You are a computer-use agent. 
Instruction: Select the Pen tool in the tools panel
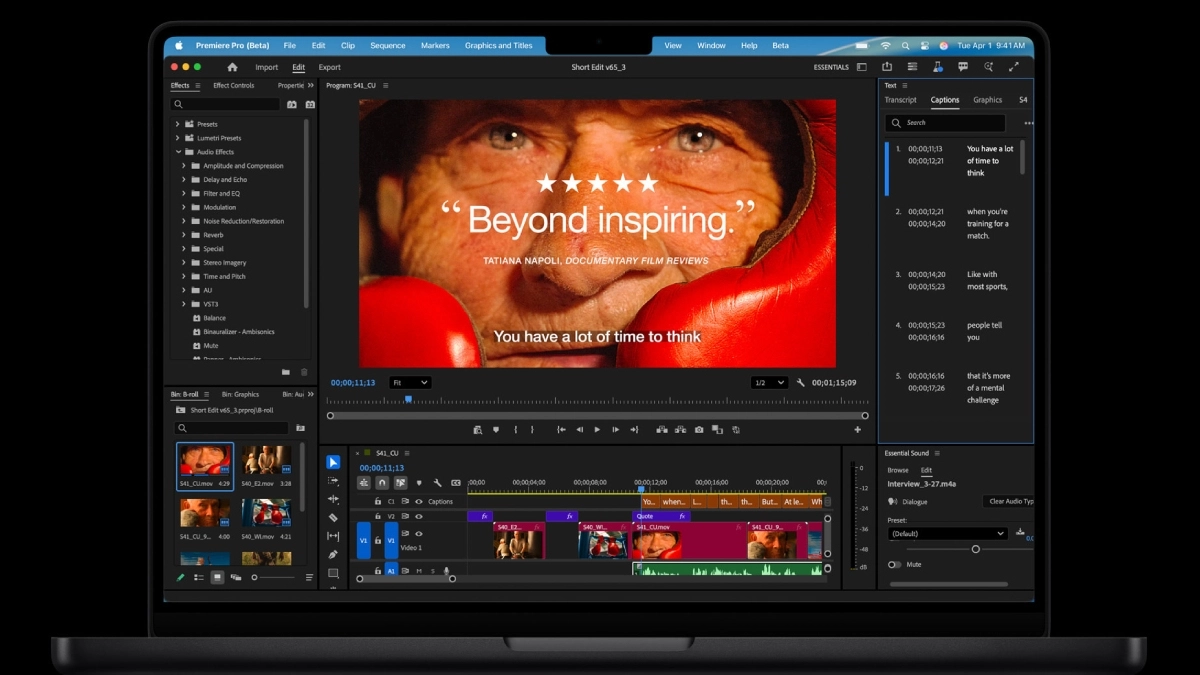(x=333, y=555)
